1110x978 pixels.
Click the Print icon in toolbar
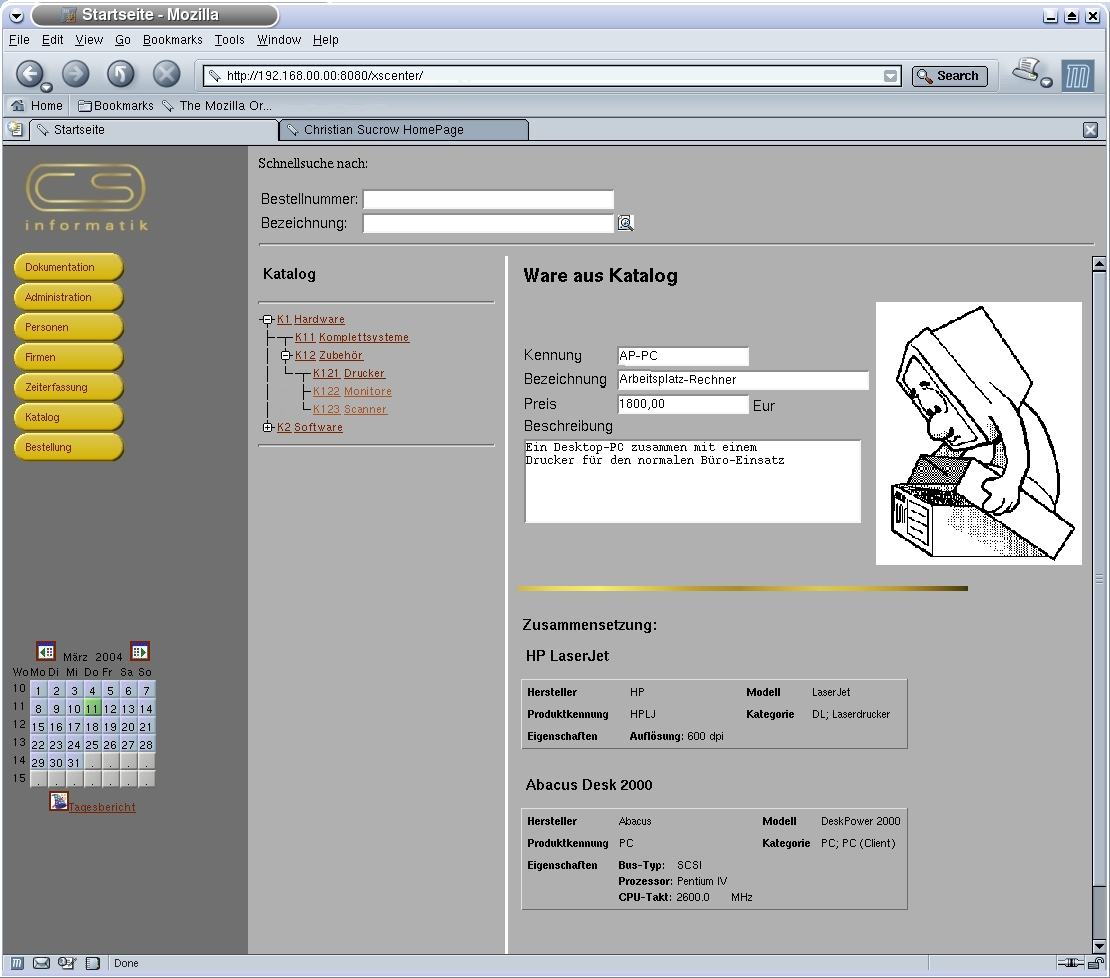(1026, 69)
